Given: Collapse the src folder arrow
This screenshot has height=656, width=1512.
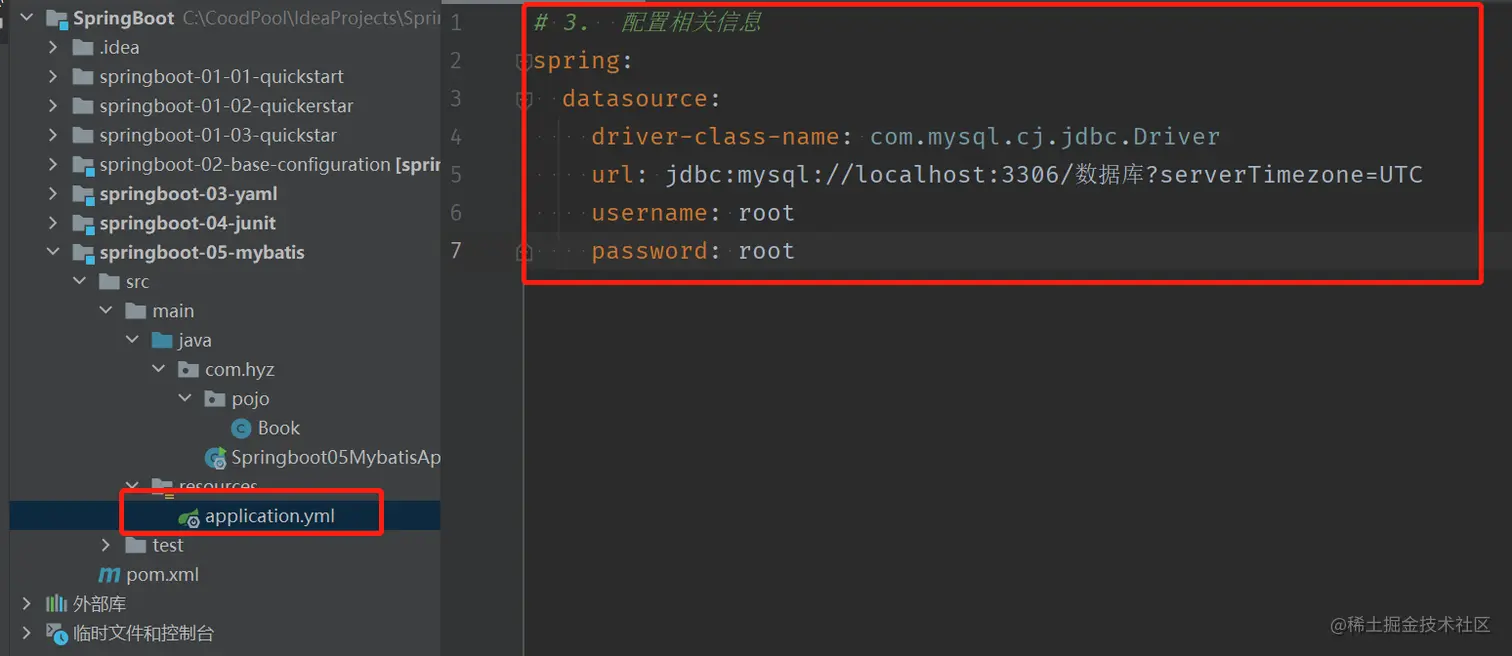Looking at the screenshot, I should pyautogui.click(x=80, y=282).
